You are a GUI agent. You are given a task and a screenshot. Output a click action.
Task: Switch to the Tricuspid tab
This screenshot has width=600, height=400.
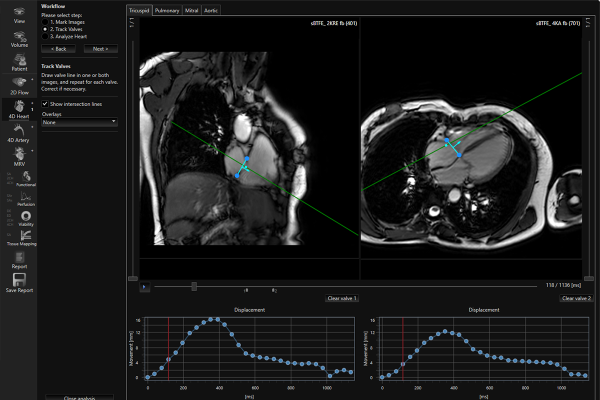pos(139,10)
